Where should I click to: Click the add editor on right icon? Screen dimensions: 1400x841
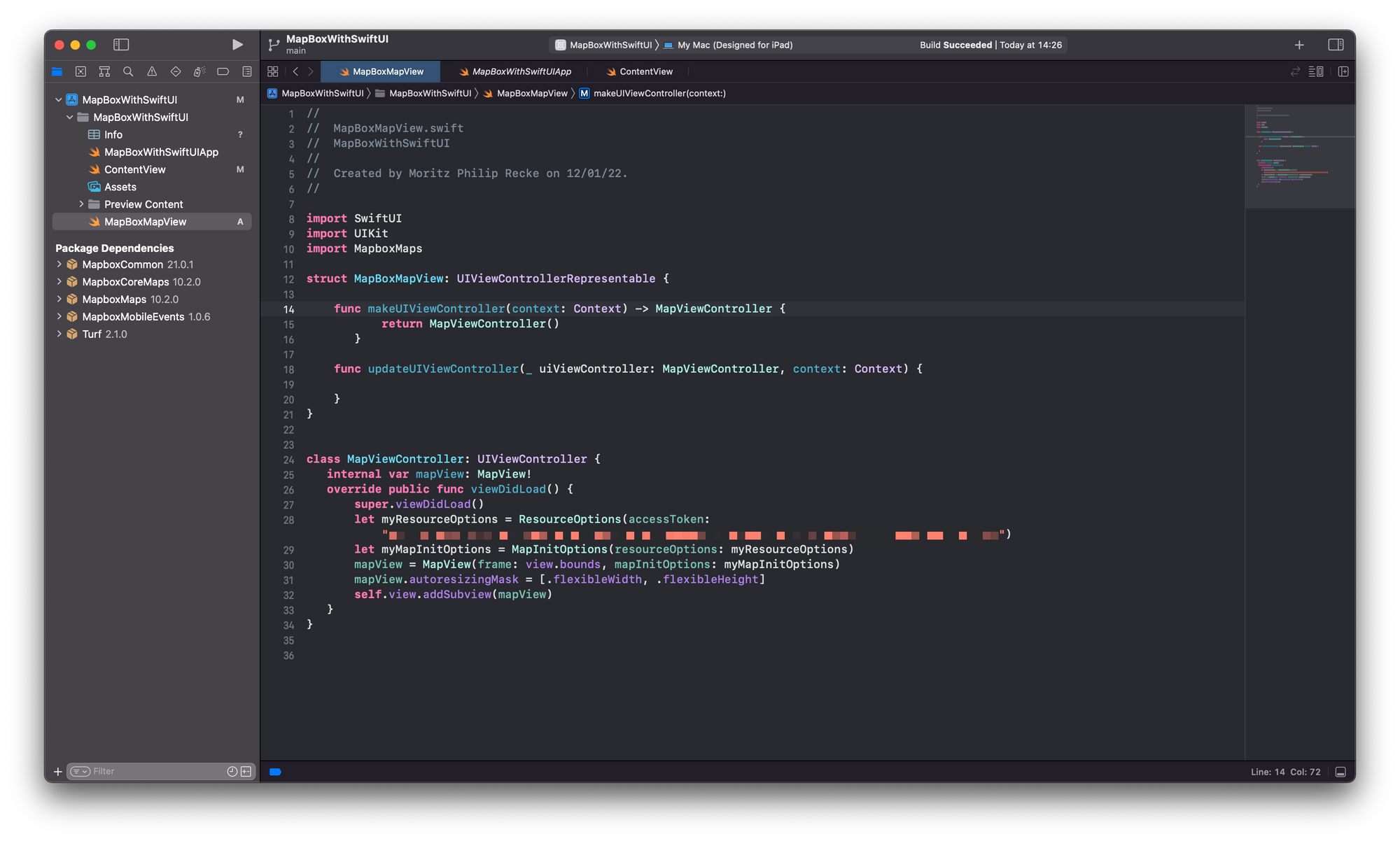click(x=1343, y=71)
